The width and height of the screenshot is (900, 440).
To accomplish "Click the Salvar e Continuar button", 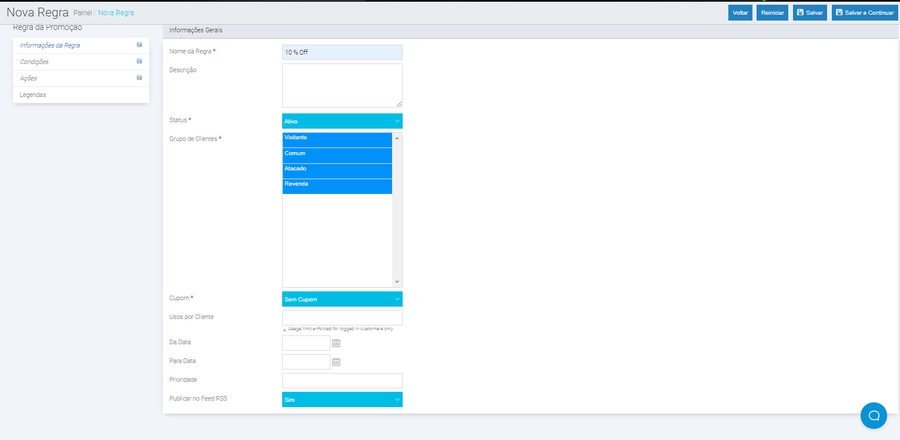I will [864, 13].
